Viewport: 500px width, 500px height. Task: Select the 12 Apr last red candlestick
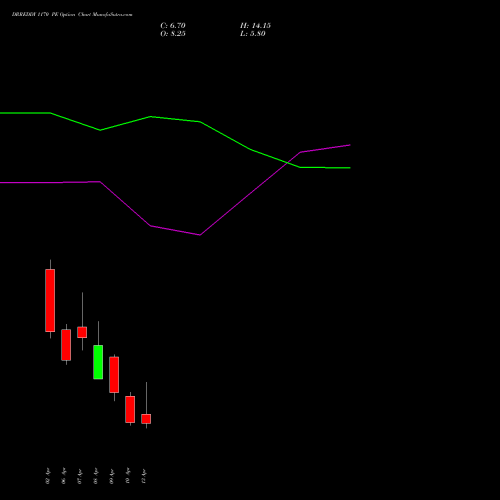point(146,419)
